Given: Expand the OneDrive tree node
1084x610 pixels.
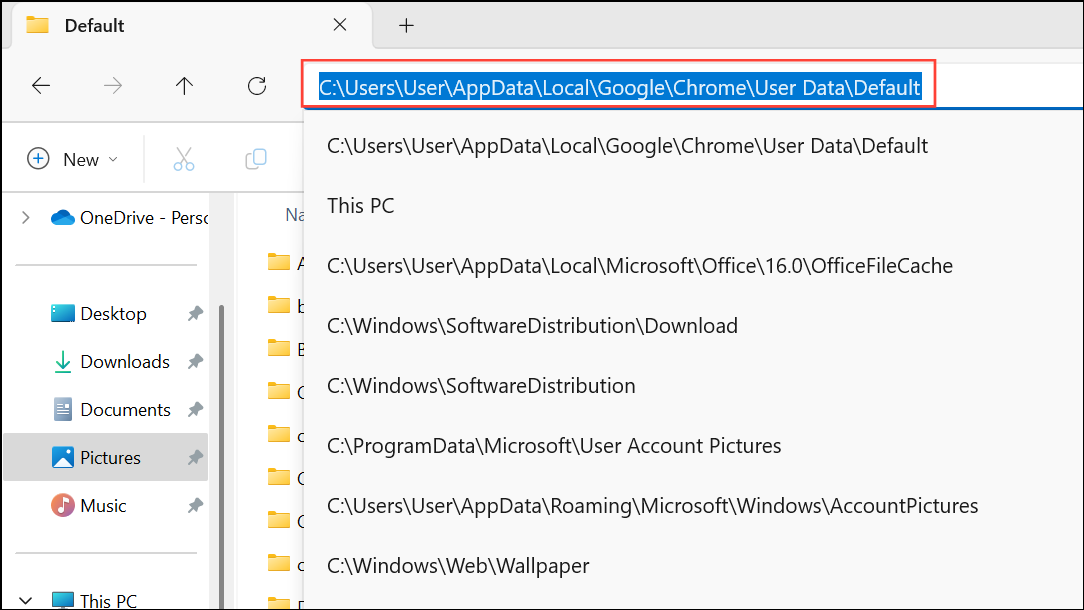Looking at the screenshot, I should (26, 217).
